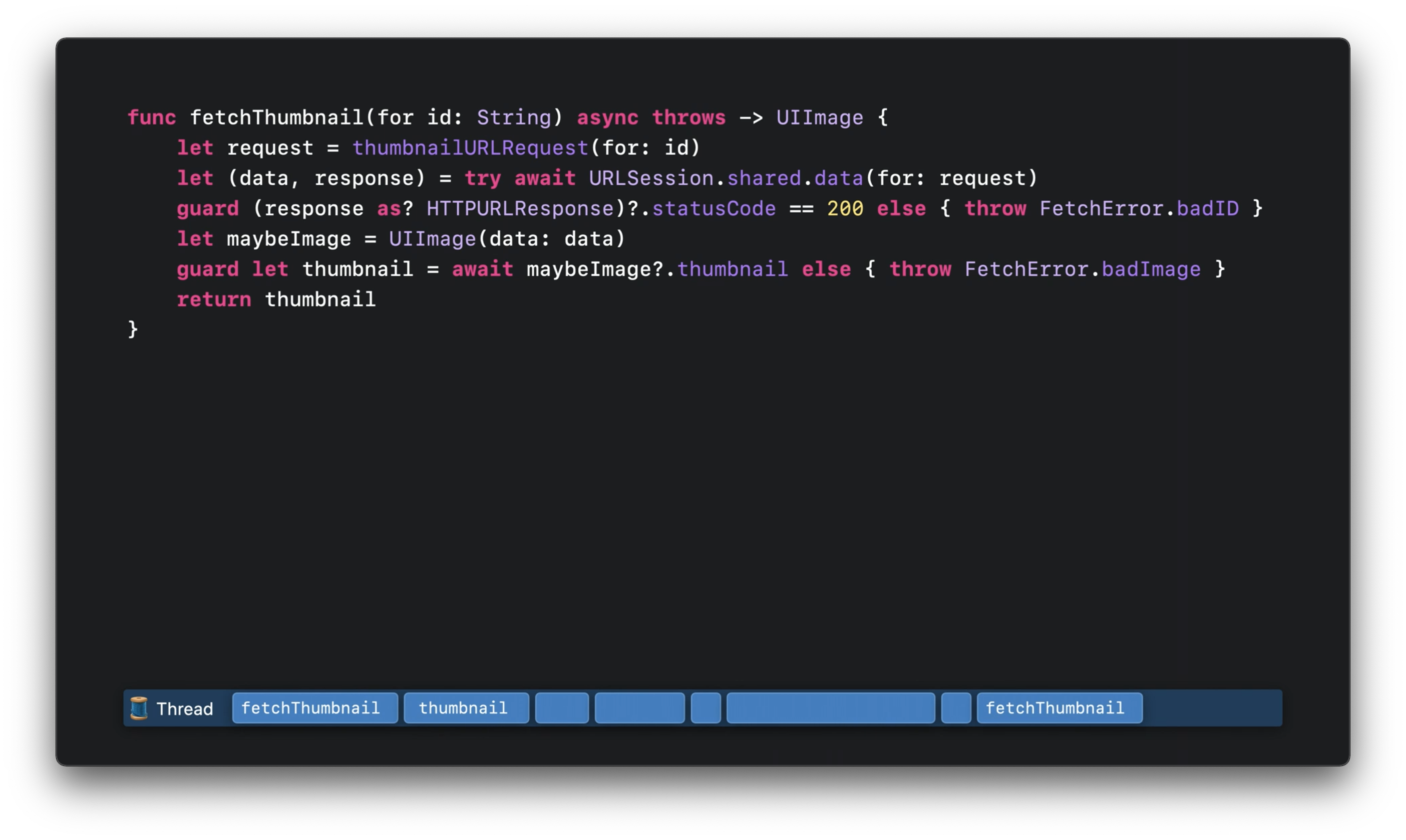
Task: Click the 'return' keyword
Action: tap(213, 299)
